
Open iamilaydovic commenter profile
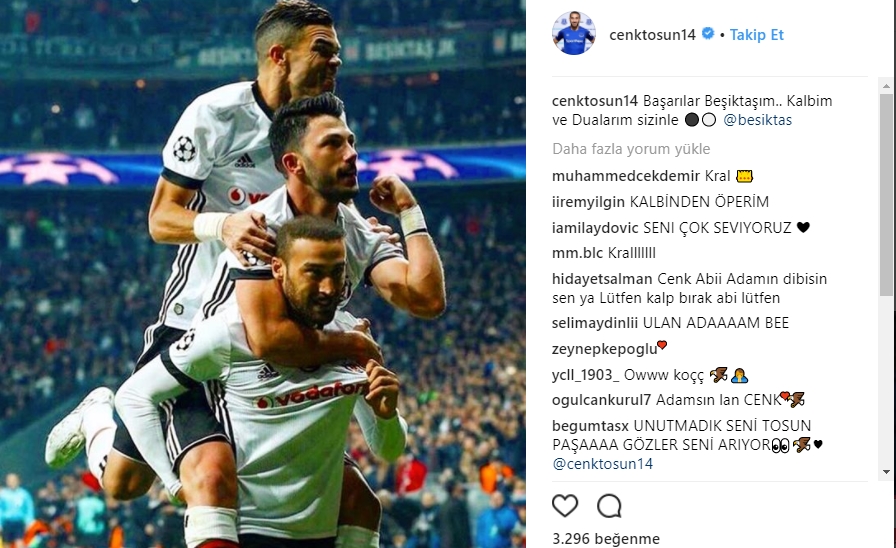pos(595,227)
